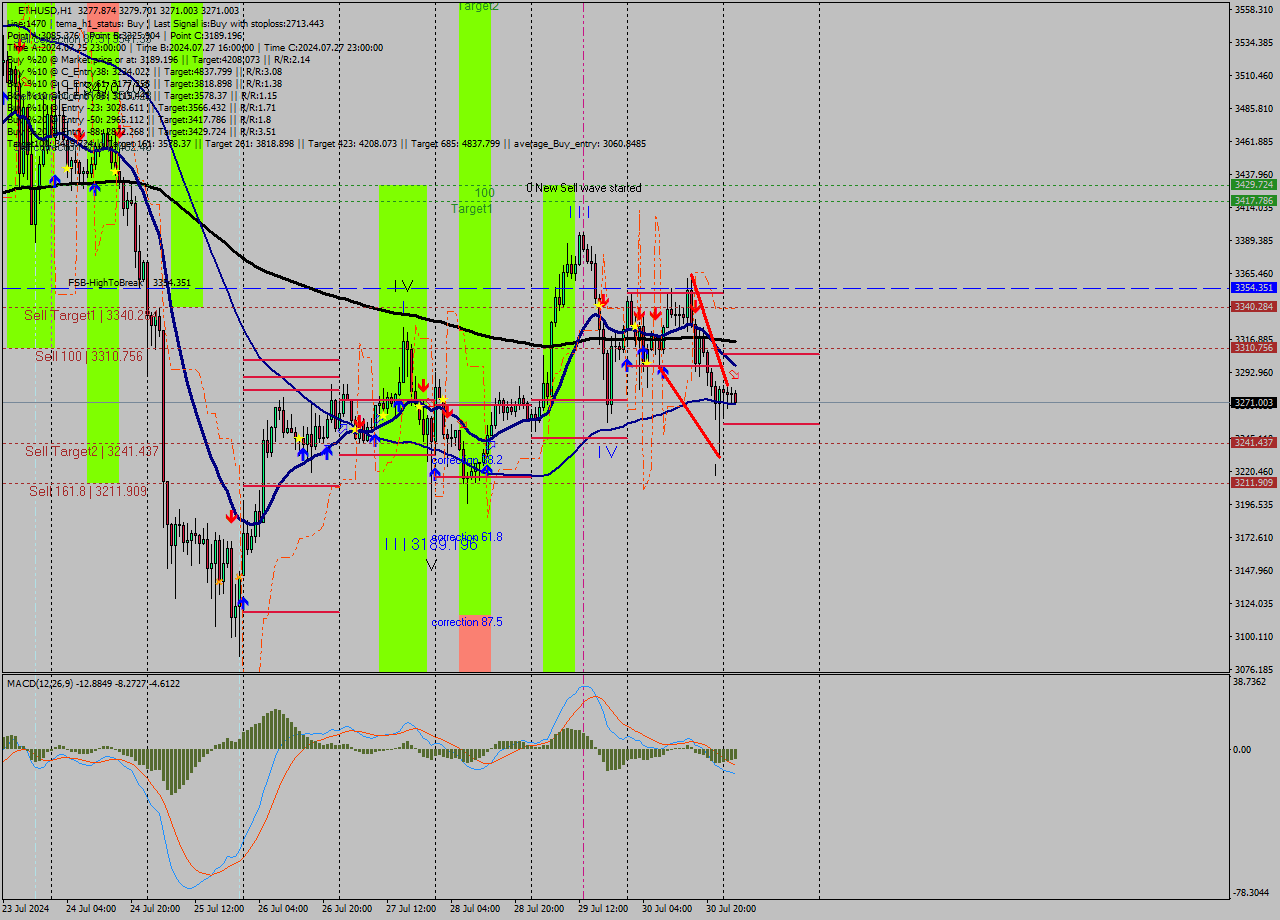Select the 'Target1' label on green band
1280x920 pixels.
point(471,209)
